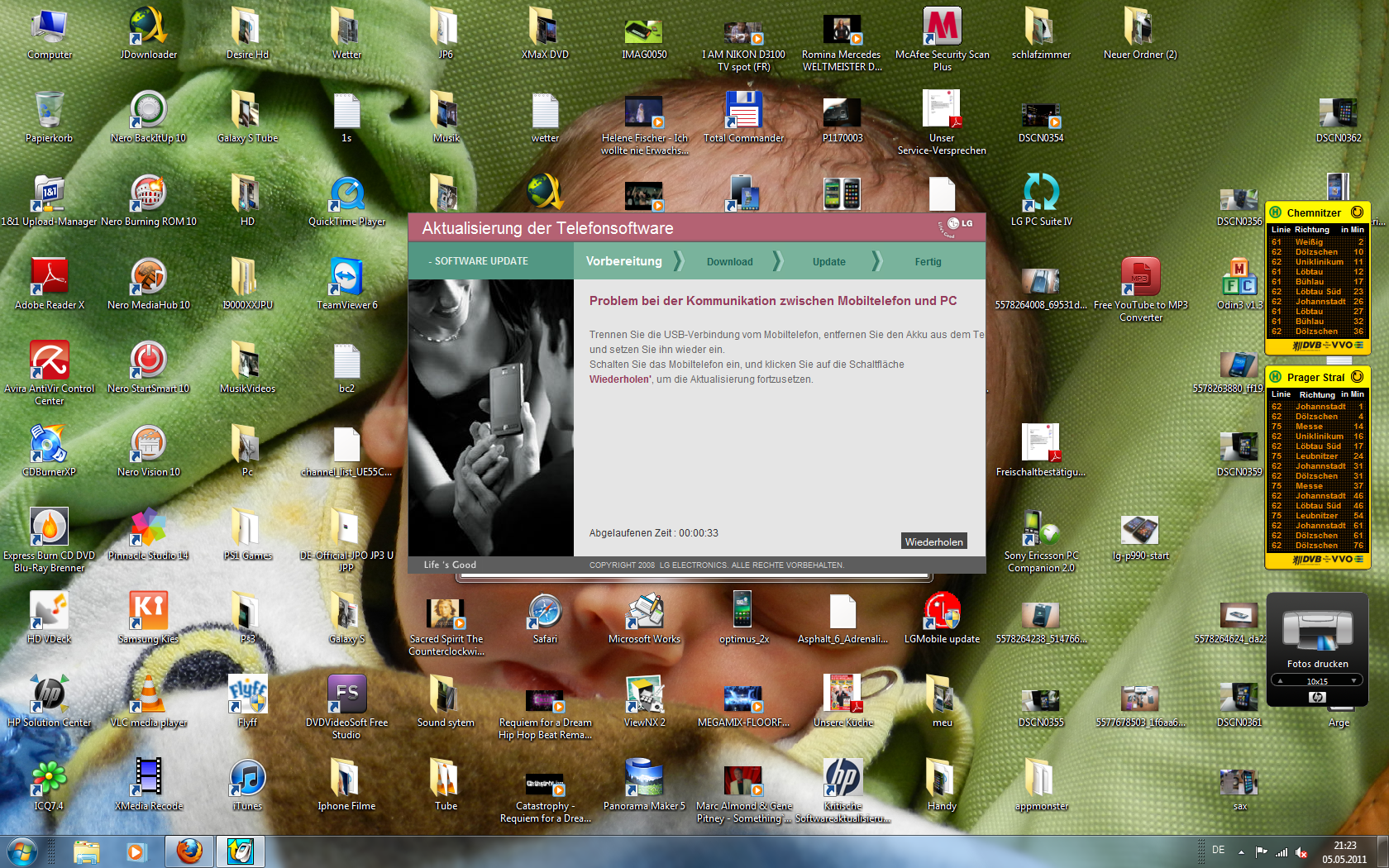The width and height of the screenshot is (1389, 868).
Task: Open Express Burn CD DVD Blu-Ray Brenner
Action: pyautogui.click(x=50, y=540)
